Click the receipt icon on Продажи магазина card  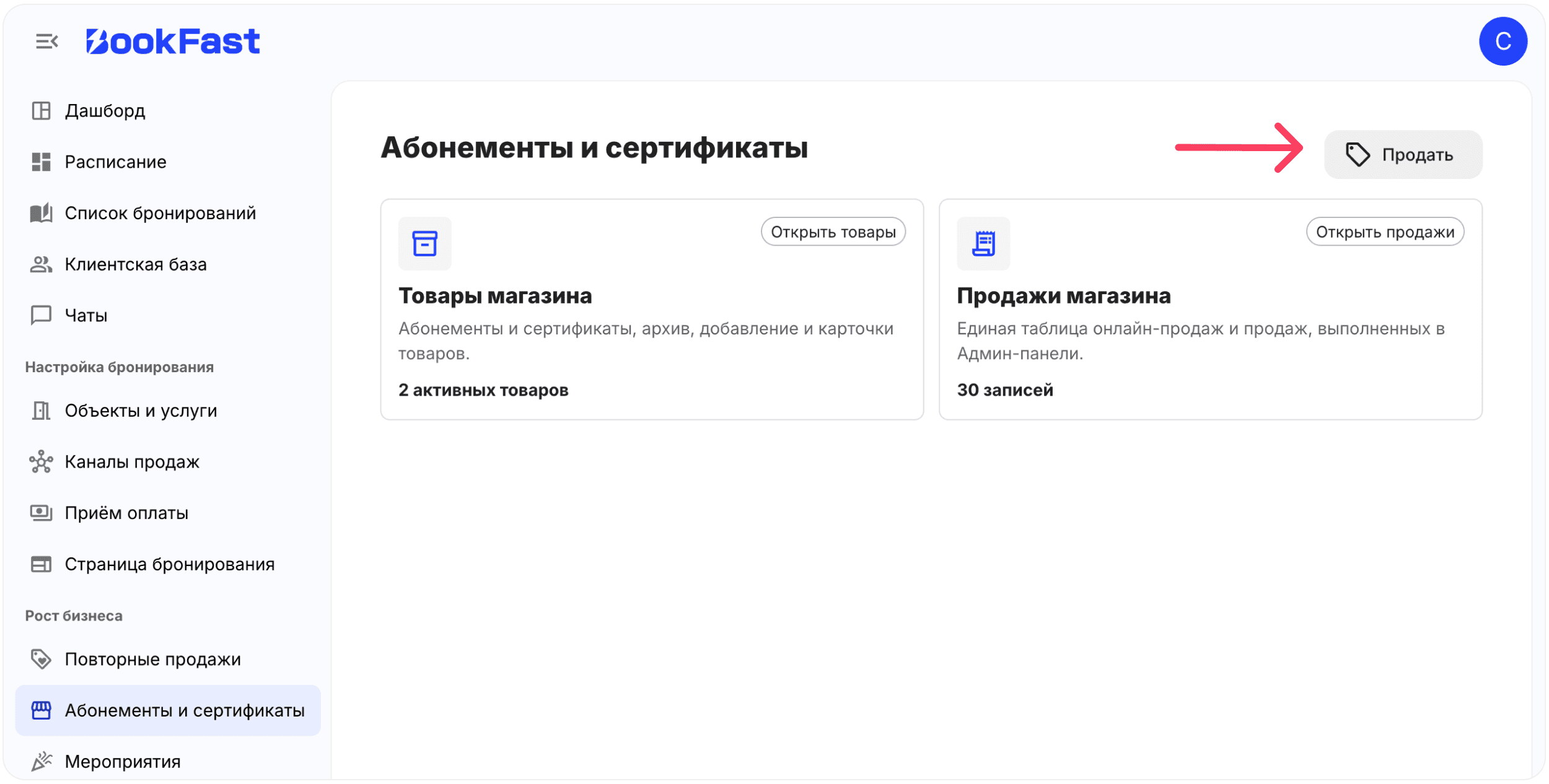click(983, 243)
